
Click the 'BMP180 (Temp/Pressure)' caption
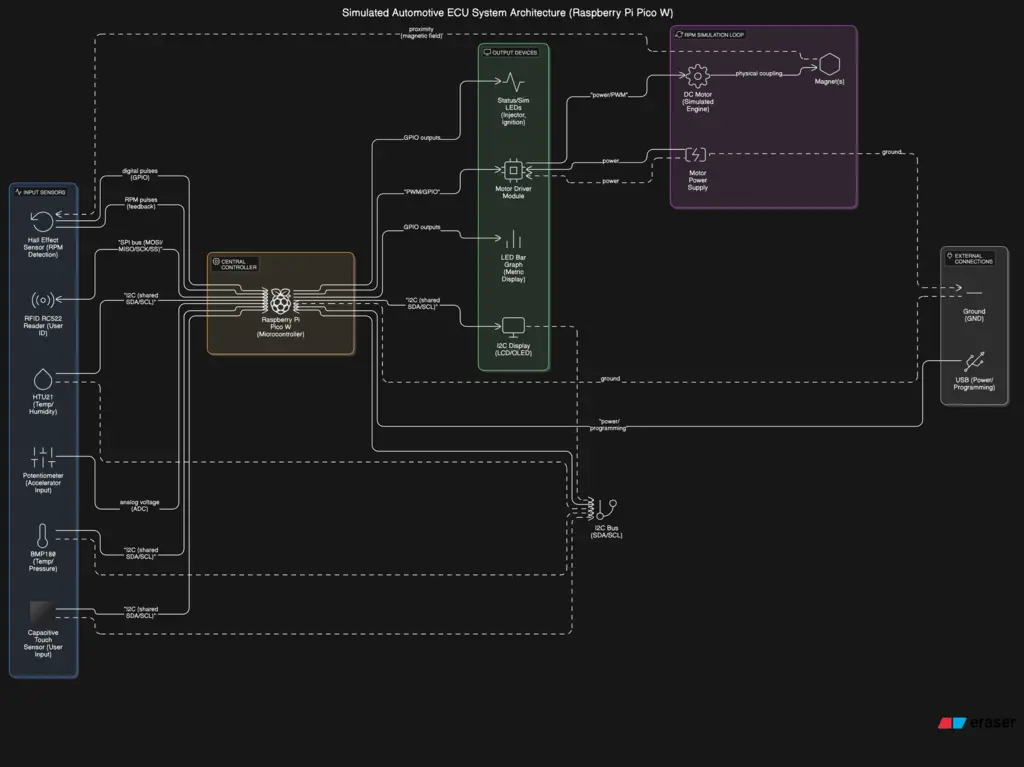(42, 561)
